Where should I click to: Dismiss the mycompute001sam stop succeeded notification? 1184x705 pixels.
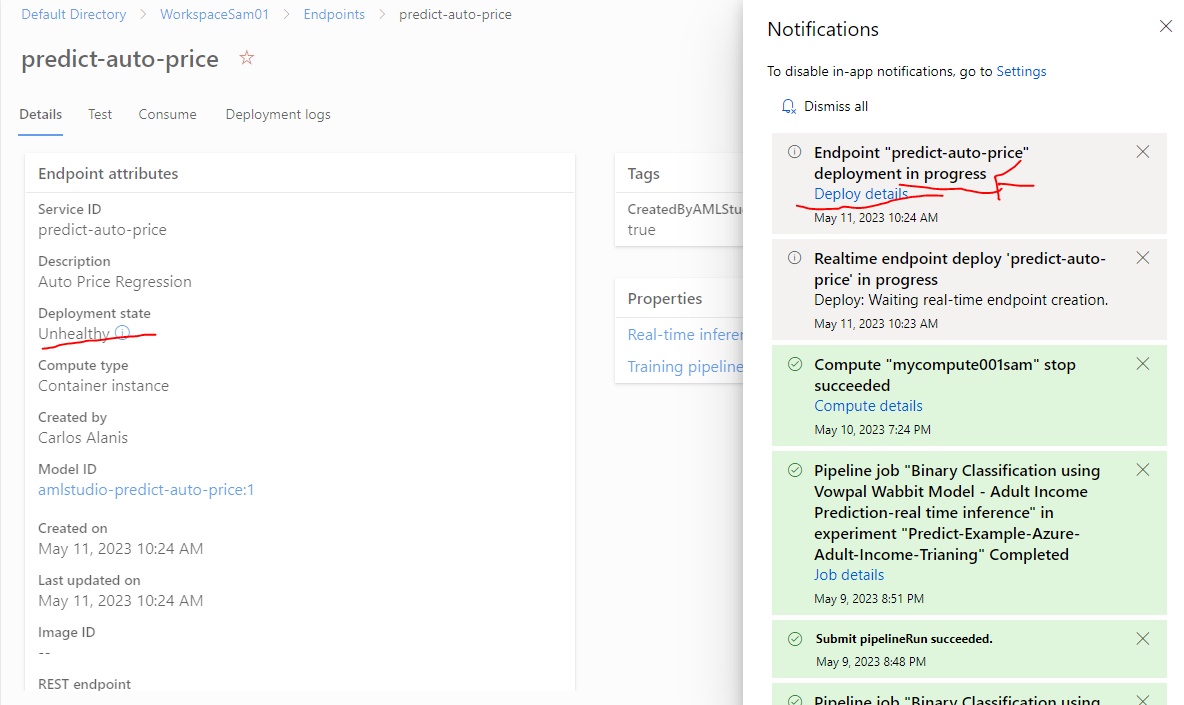(1142, 364)
